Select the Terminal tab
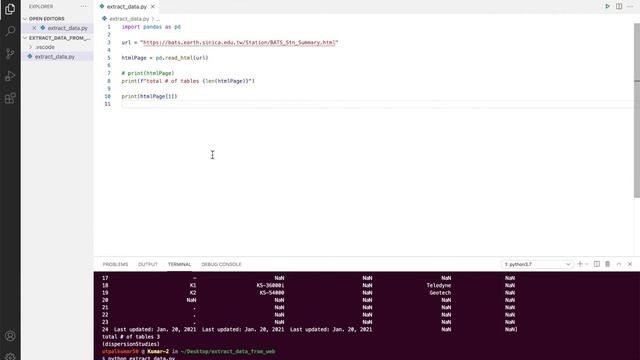 [179, 264]
